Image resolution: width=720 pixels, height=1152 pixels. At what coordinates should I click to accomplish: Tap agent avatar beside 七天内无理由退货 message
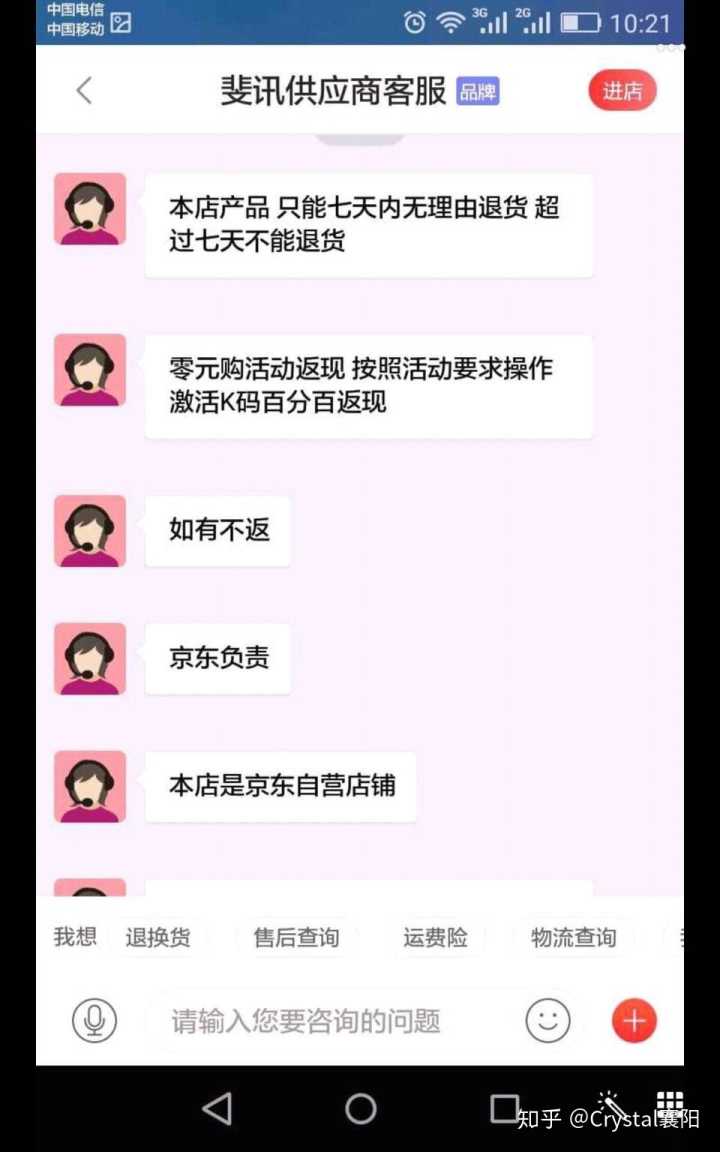[90, 209]
